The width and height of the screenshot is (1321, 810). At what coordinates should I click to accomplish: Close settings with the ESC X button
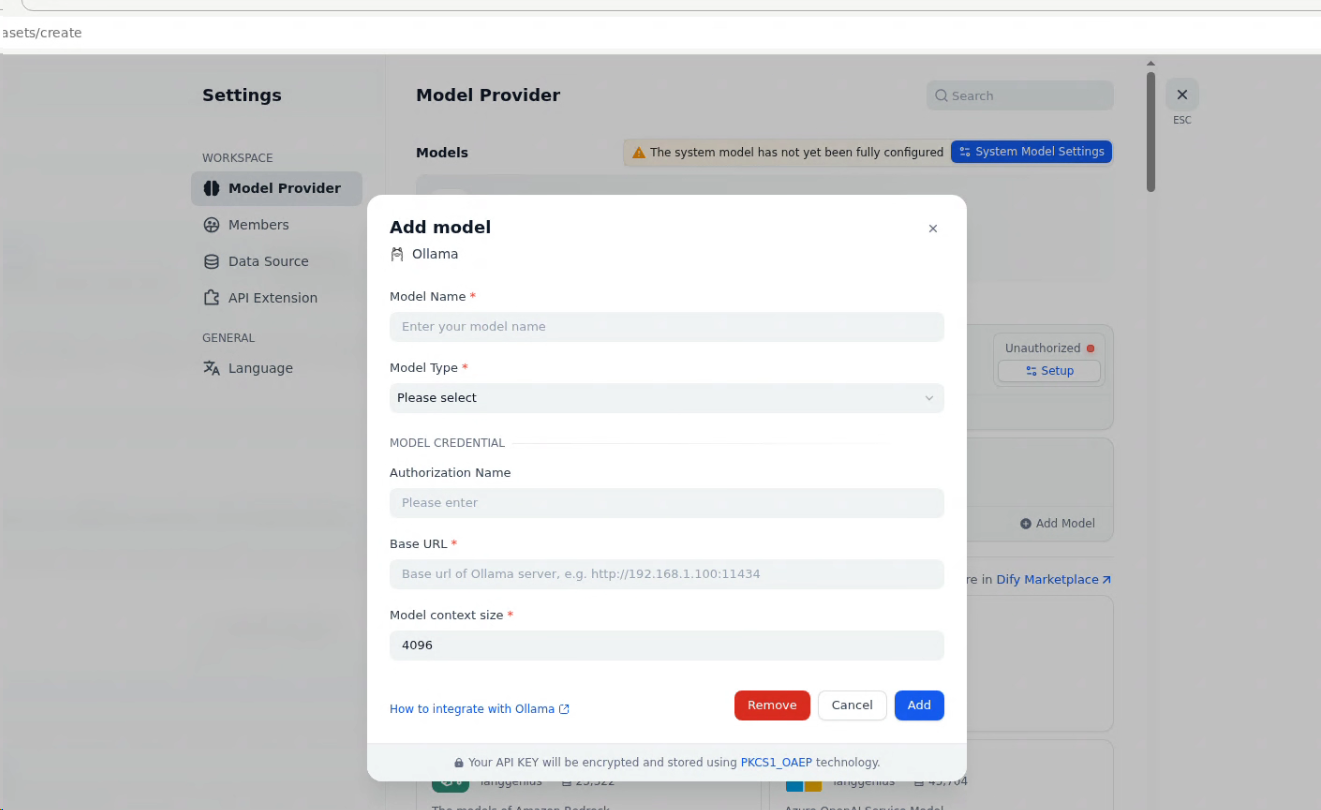coord(1182,95)
